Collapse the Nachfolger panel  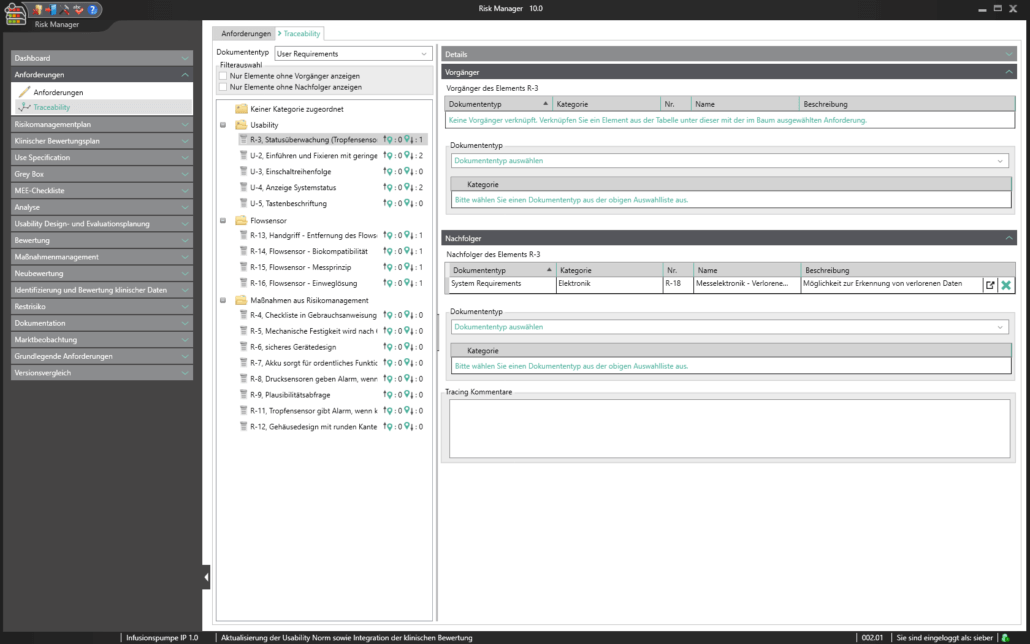click(1008, 238)
